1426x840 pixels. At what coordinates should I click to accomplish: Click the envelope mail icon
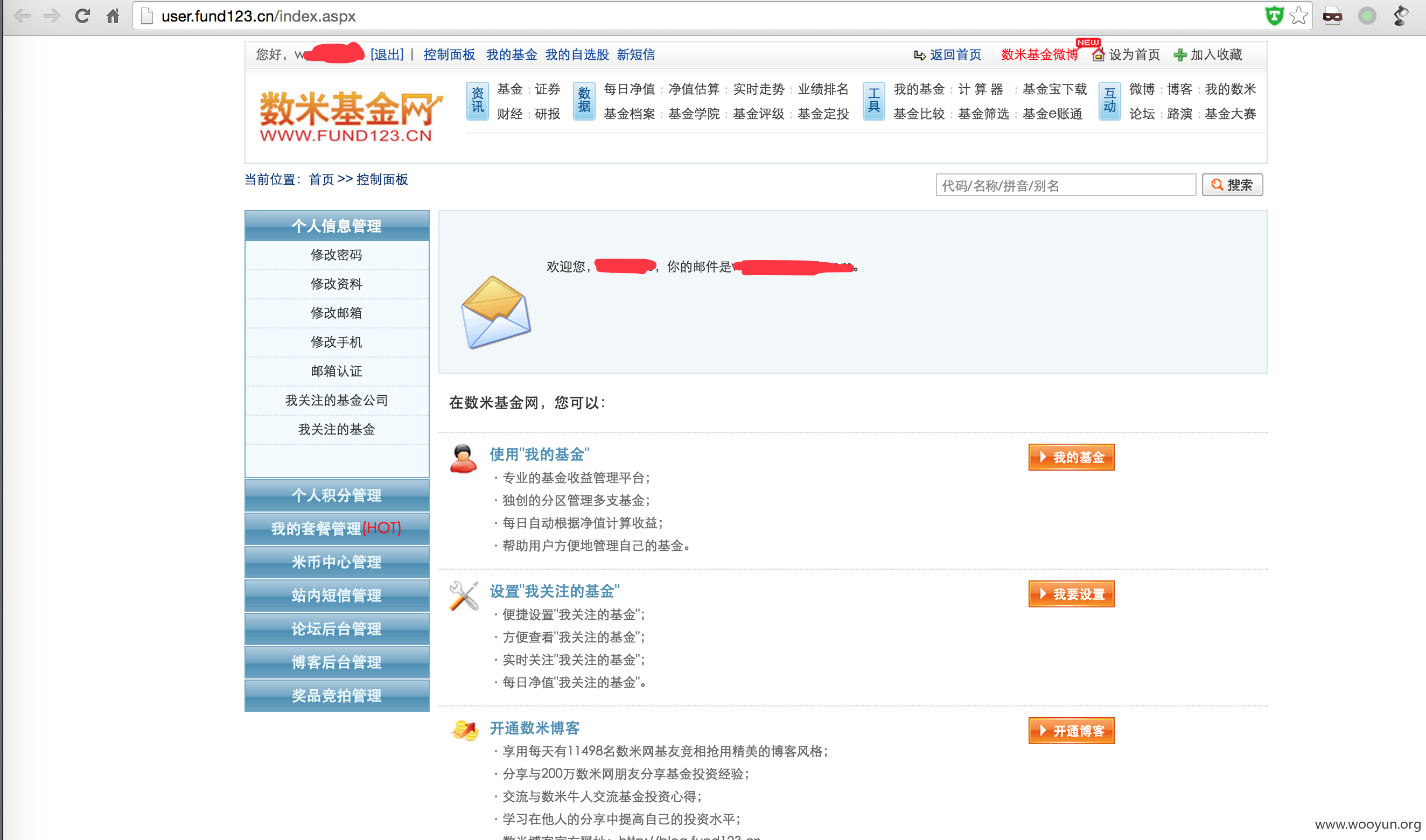coord(496,312)
